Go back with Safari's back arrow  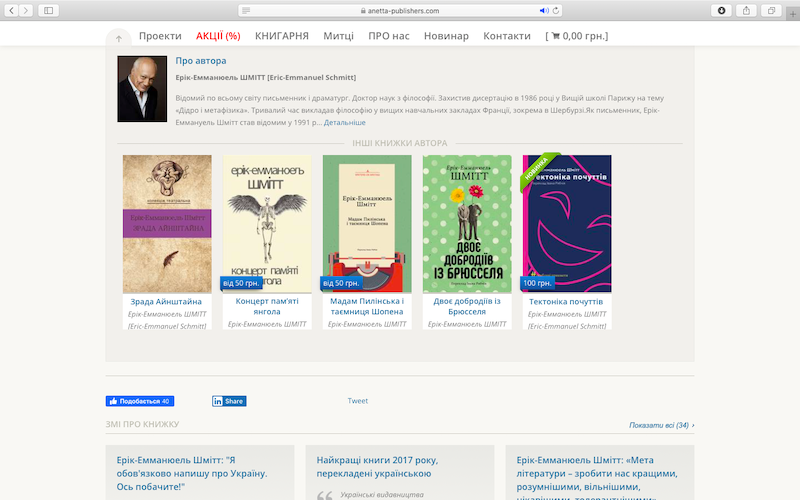click(x=11, y=10)
